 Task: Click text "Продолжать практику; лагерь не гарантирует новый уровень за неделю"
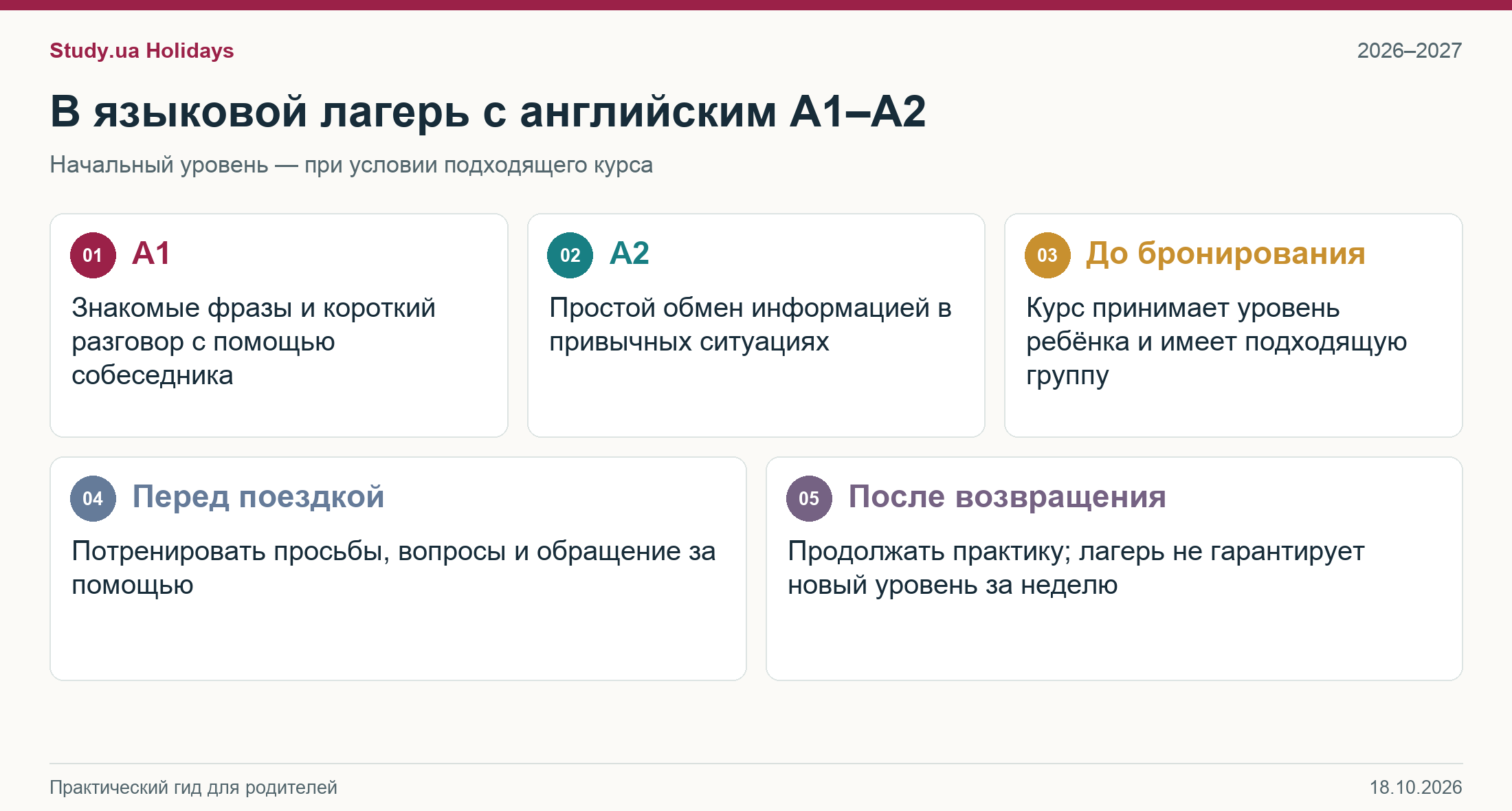point(1076,568)
